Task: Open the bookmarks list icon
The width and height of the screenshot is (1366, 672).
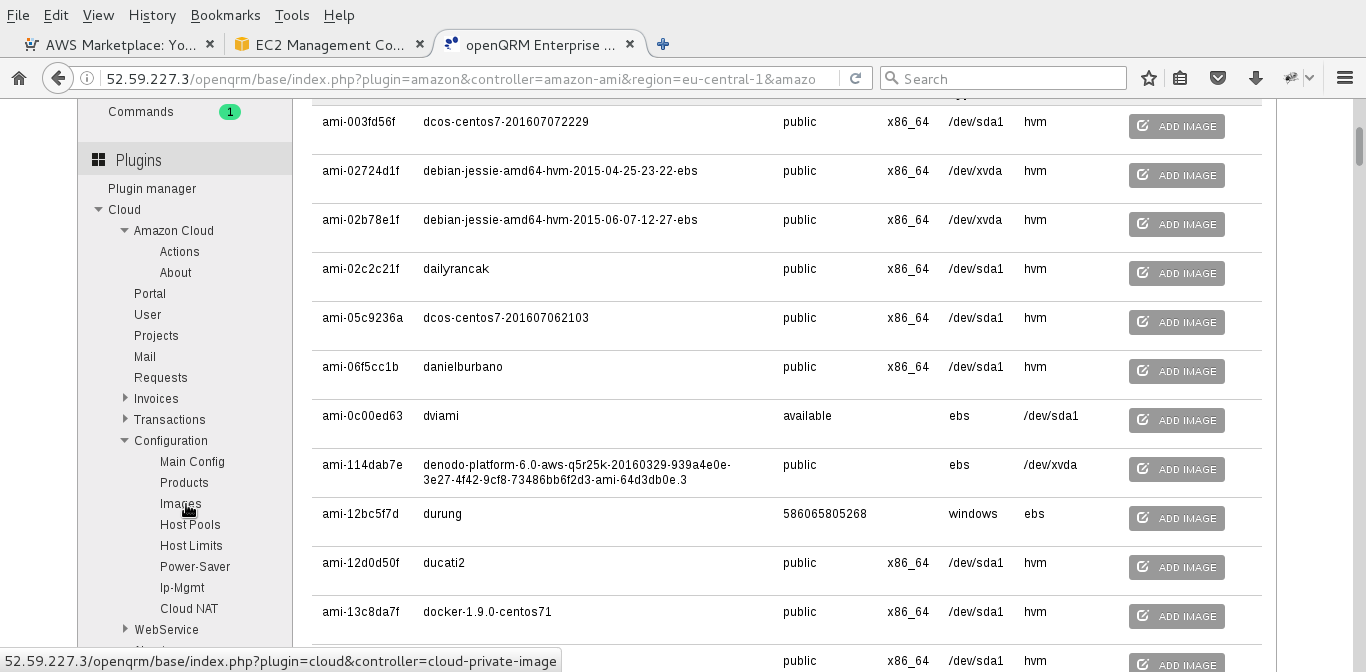Action: pos(1180,78)
